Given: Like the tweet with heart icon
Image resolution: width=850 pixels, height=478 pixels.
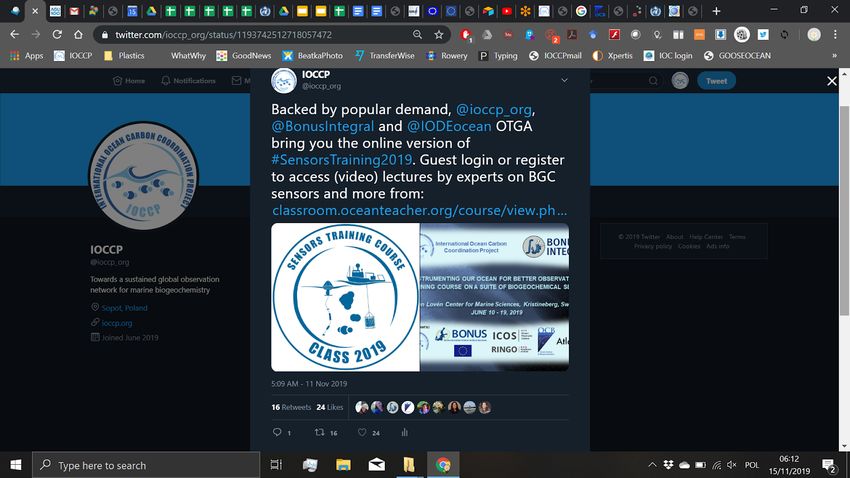Looking at the screenshot, I should point(362,432).
